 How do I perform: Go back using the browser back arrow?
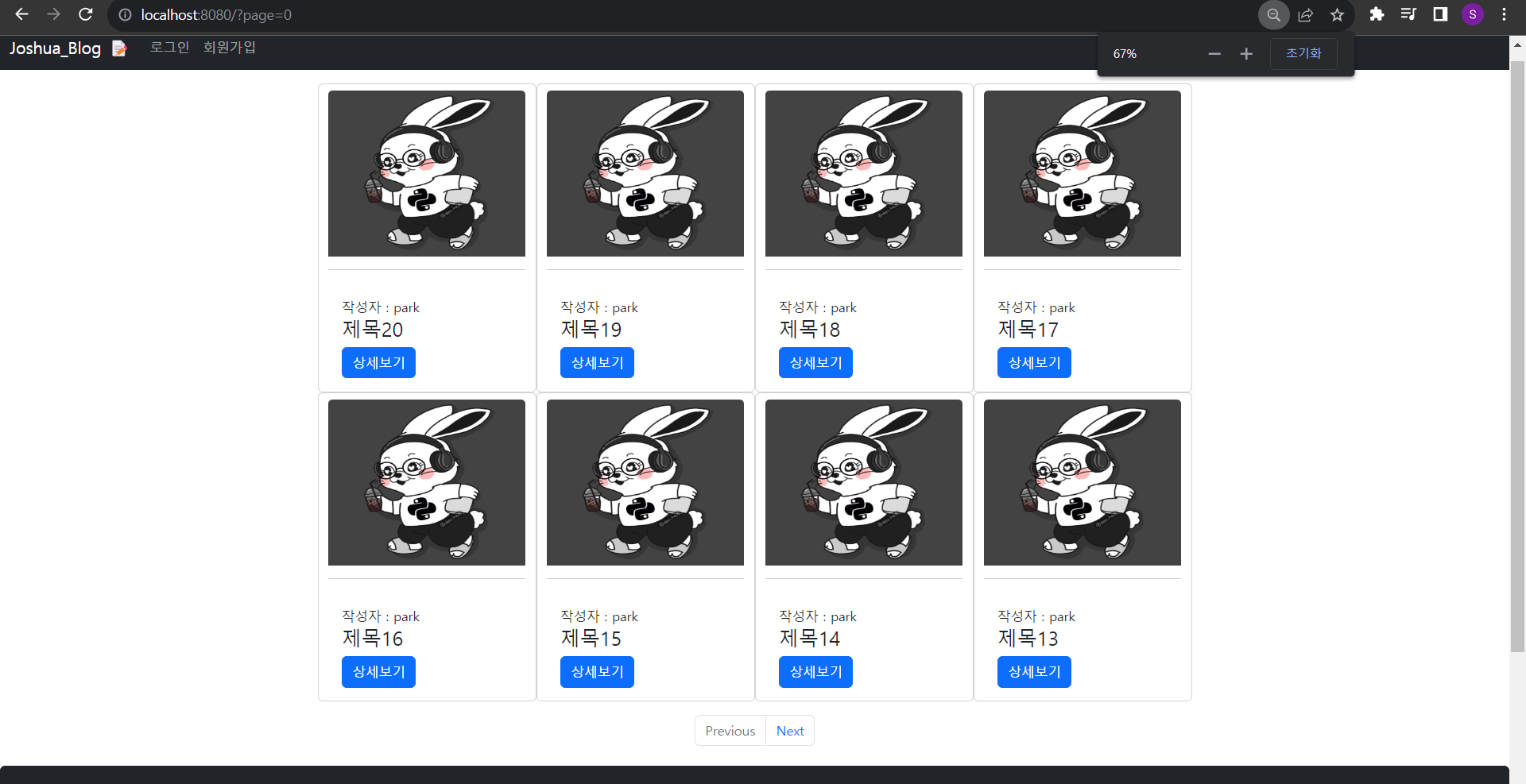tap(21, 14)
